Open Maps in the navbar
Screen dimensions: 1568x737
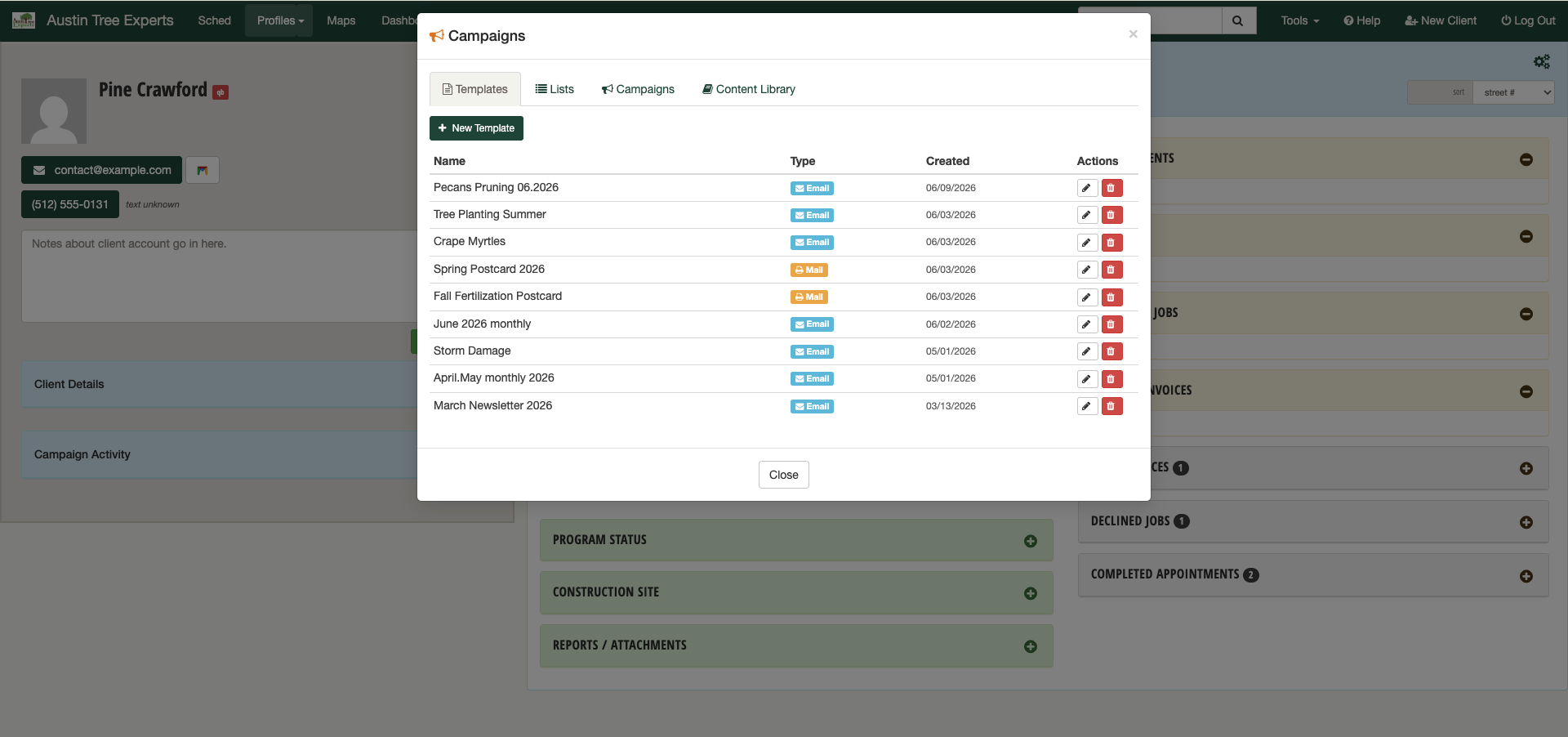coord(341,20)
